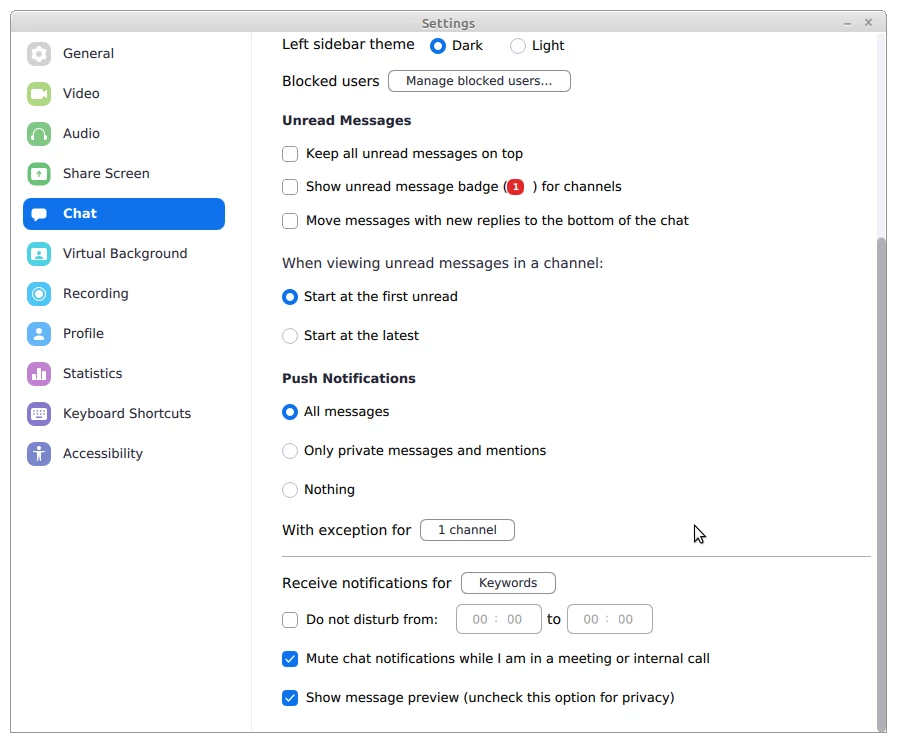The height and width of the screenshot is (743, 897).
Task: Enable Keep all unread messages on top
Action: point(290,154)
